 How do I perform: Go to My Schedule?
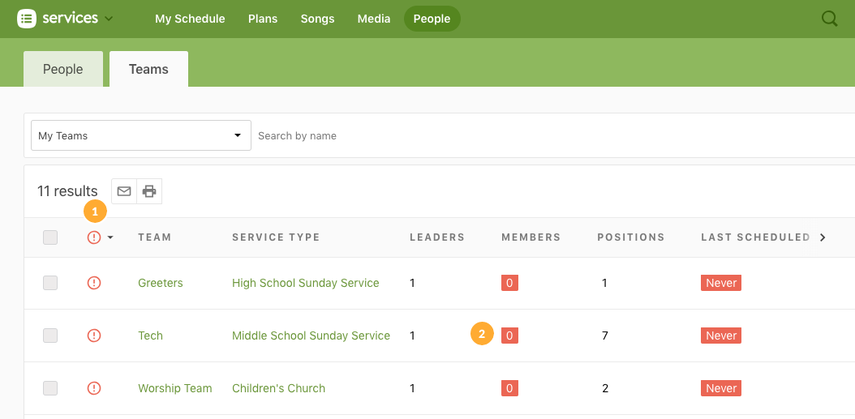point(190,19)
